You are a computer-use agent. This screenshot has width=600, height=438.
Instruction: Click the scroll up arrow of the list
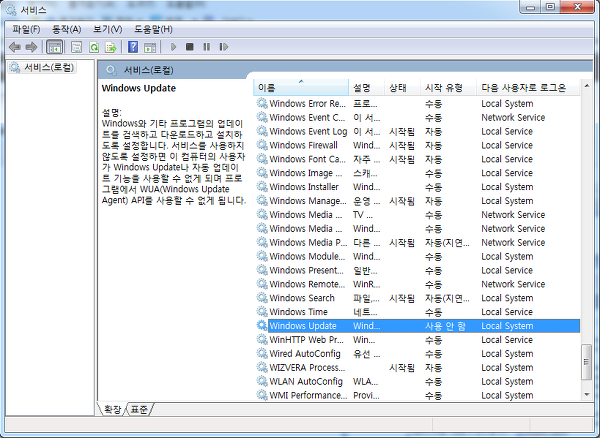pos(587,86)
